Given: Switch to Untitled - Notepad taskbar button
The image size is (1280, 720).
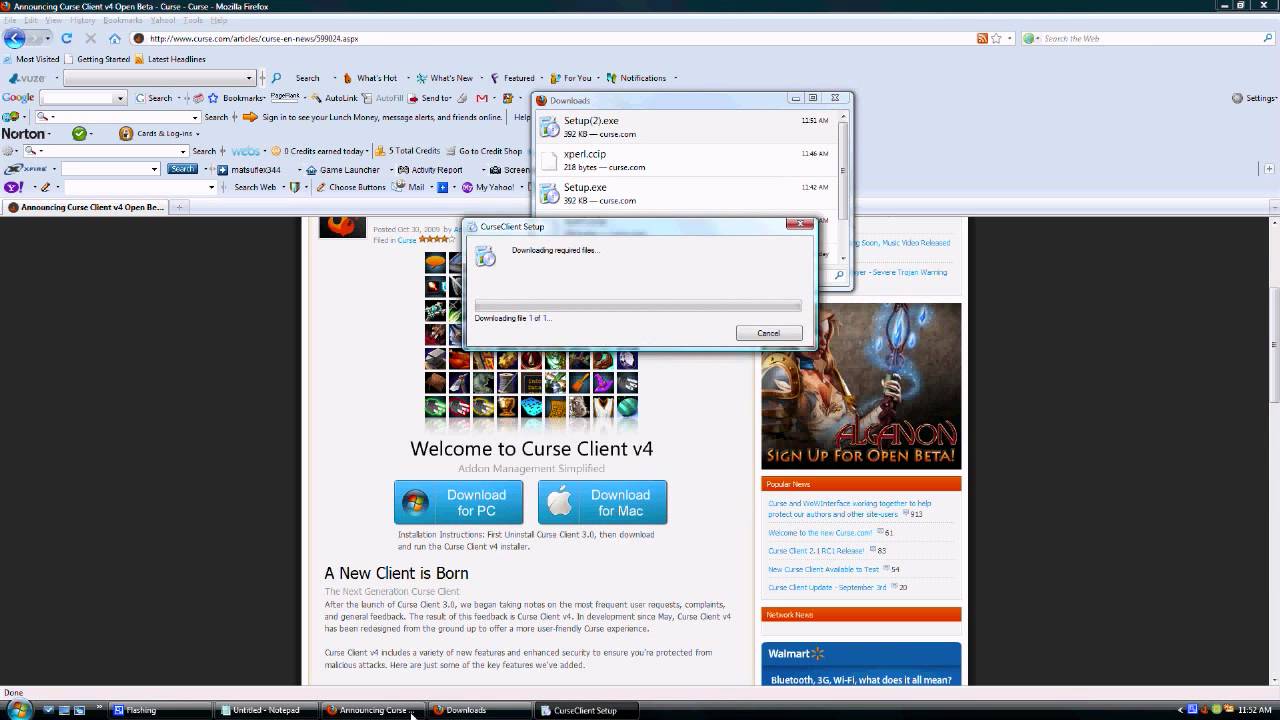Looking at the screenshot, I should tap(266, 710).
